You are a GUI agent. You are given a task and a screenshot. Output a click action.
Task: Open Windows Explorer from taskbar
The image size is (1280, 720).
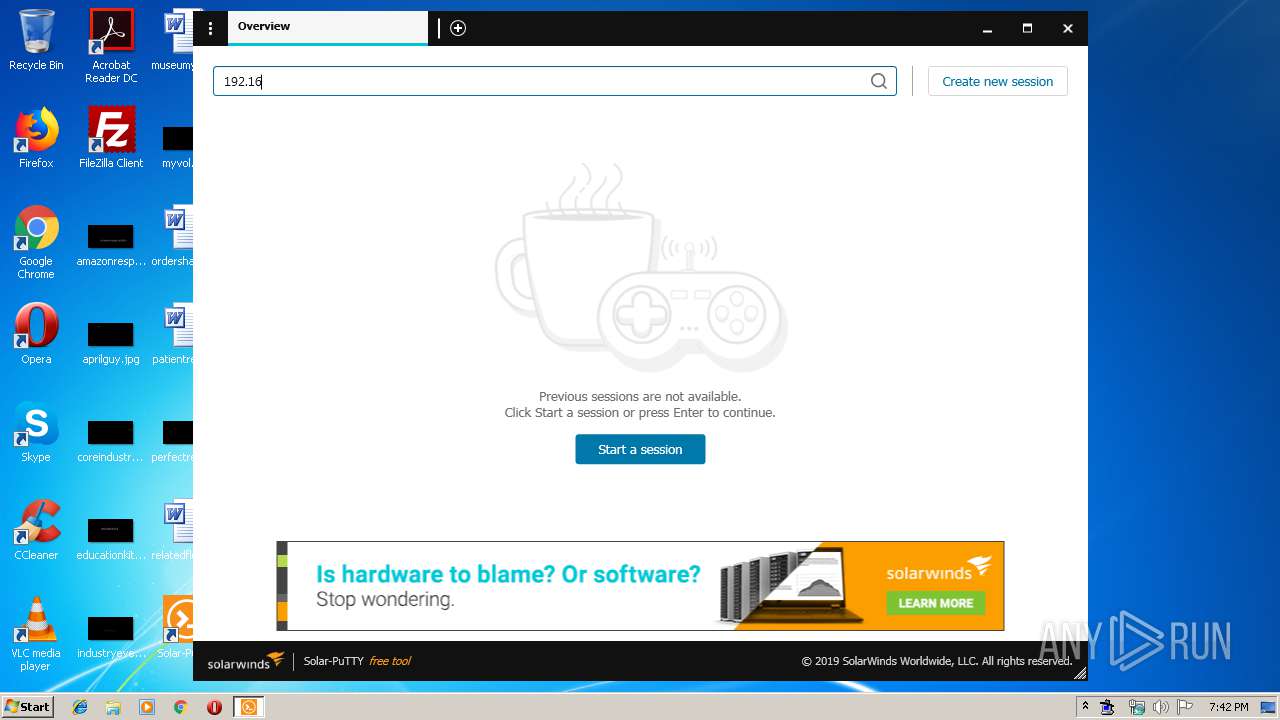tap(113, 707)
